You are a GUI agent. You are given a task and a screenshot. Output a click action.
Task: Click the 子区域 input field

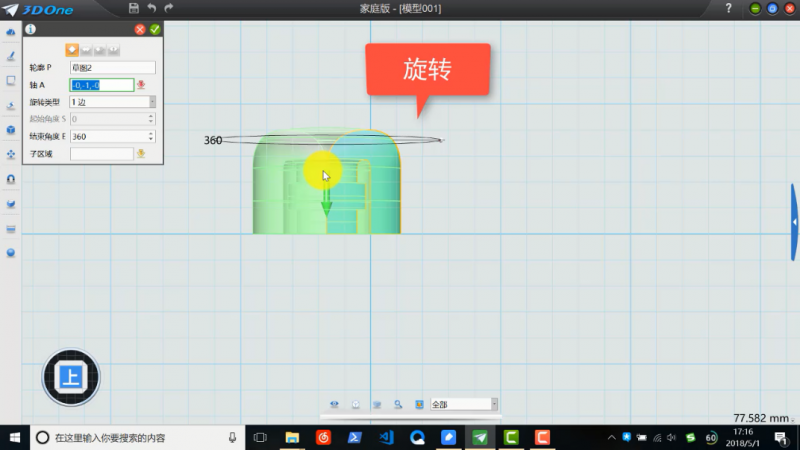click(x=102, y=154)
